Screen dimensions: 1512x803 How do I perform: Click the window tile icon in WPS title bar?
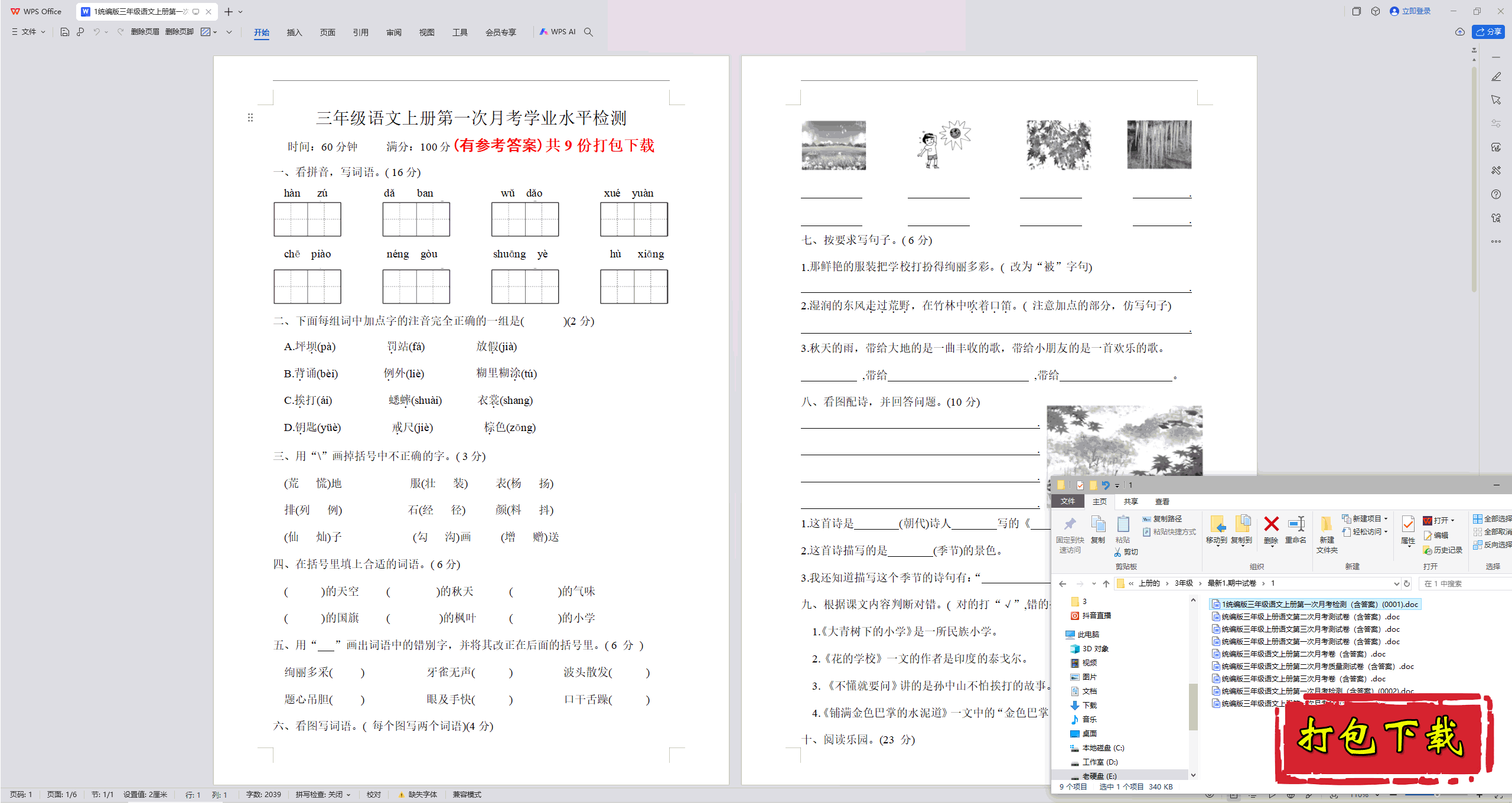click(1357, 11)
